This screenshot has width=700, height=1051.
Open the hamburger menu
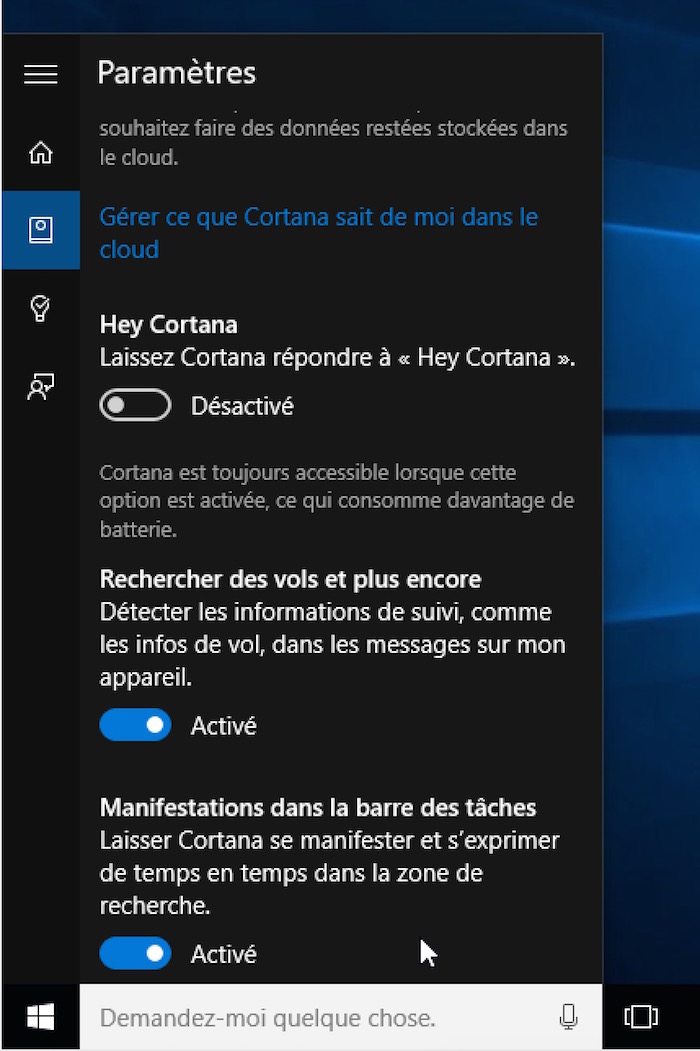[41, 74]
